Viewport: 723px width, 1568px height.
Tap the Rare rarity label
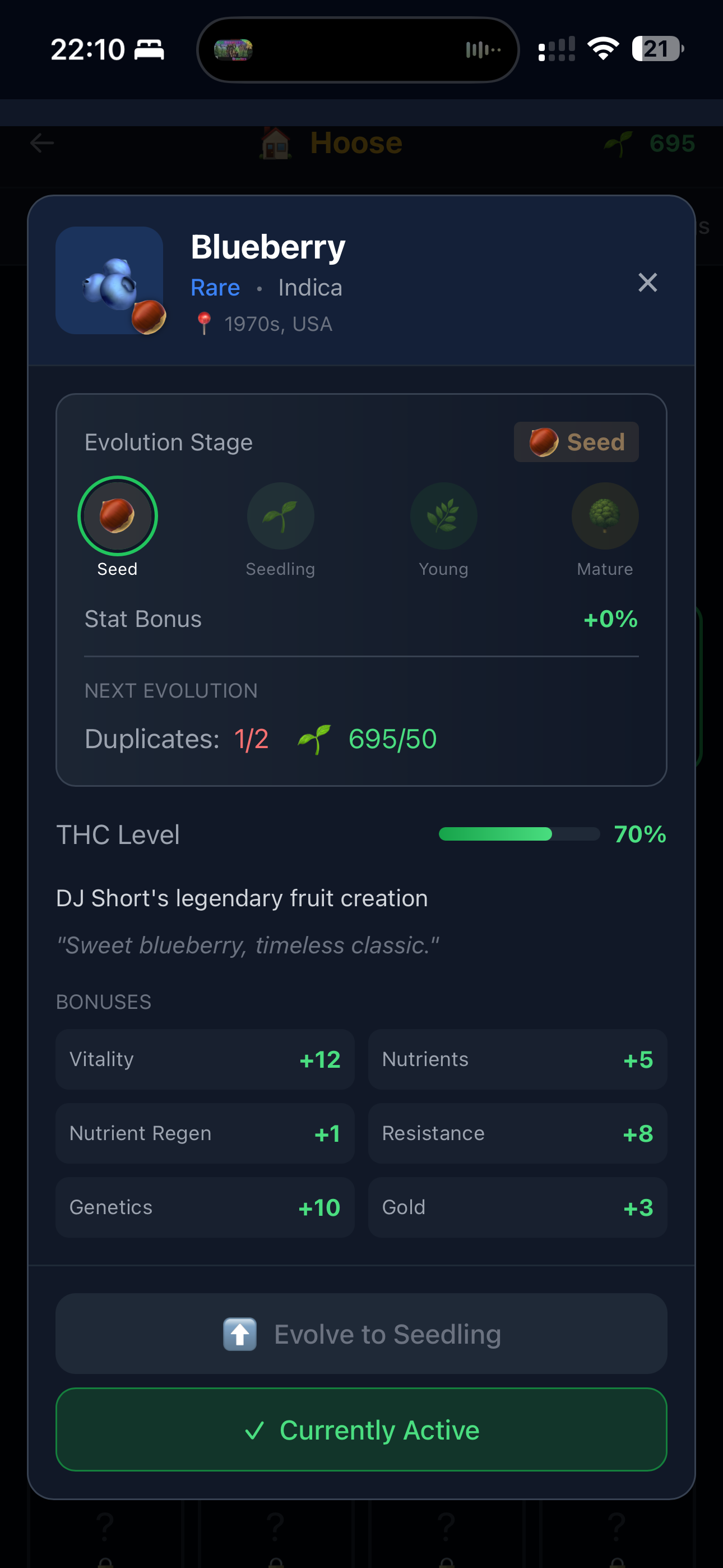[215, 287]
